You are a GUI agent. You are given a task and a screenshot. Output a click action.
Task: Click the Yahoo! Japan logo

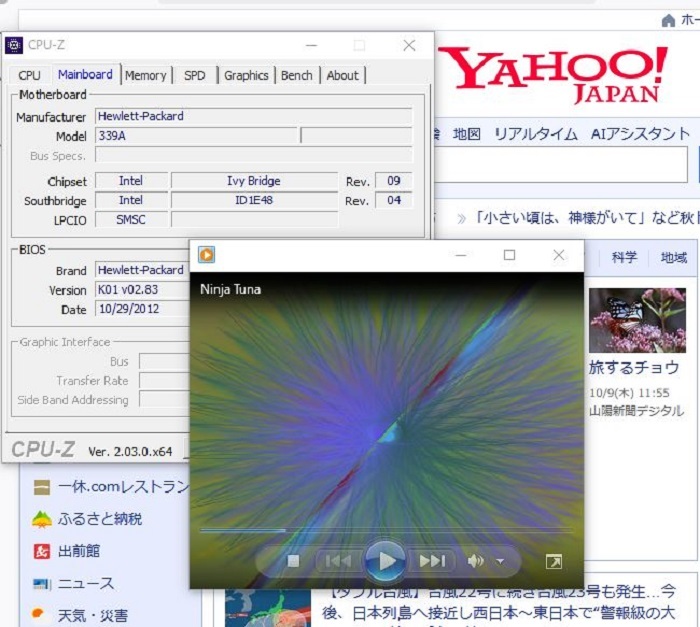555,74
